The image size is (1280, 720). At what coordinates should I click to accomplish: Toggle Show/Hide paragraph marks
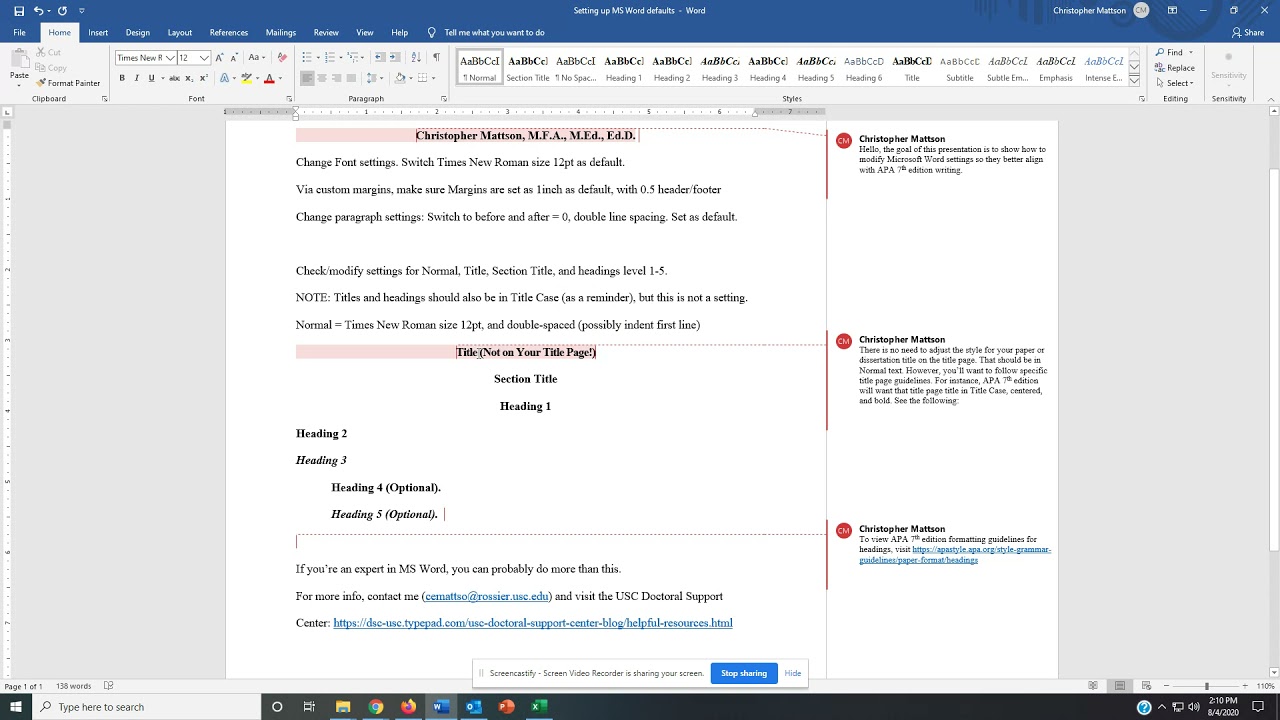(x=436, y=58)
